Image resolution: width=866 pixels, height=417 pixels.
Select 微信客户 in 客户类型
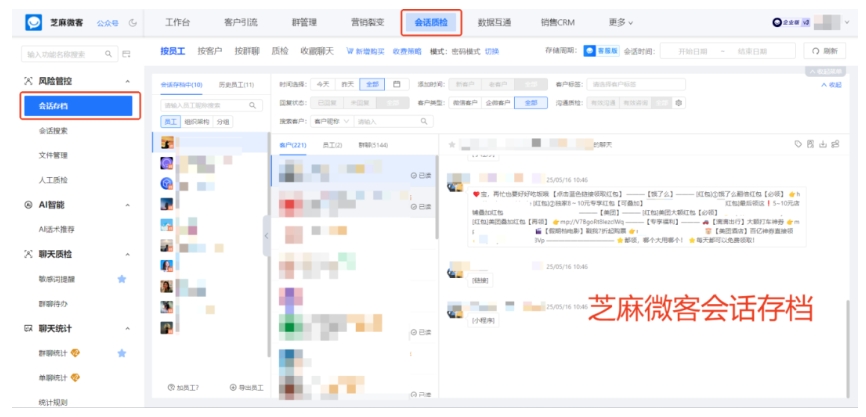pyautogui.click(x=464, y=103)
